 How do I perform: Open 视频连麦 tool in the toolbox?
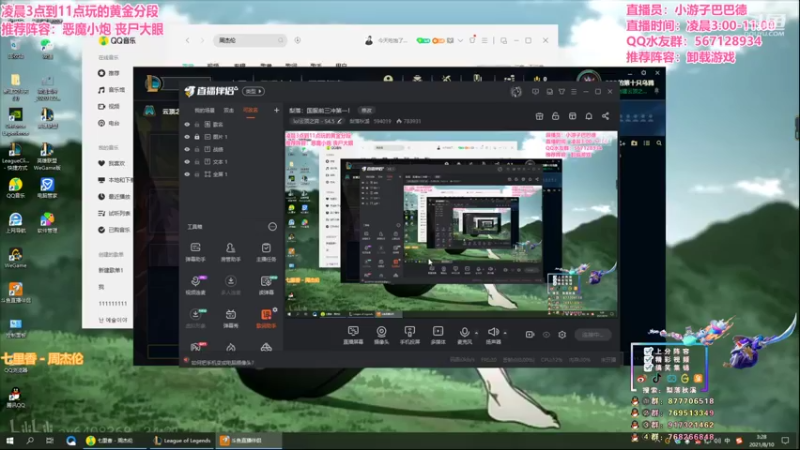click(x=195, y=285)
